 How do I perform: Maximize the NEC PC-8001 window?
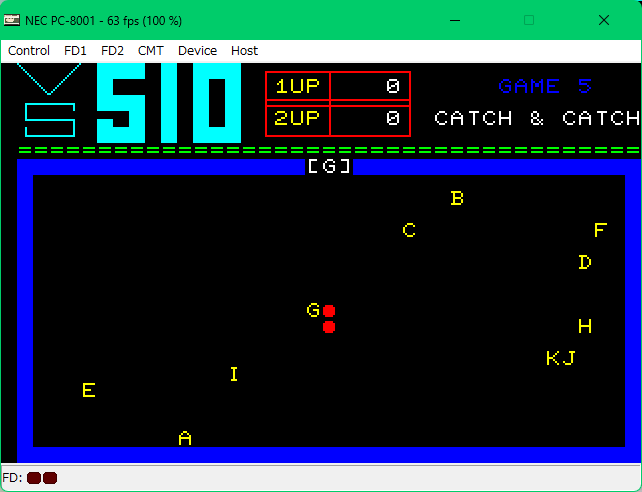click(x=529, y=19)
